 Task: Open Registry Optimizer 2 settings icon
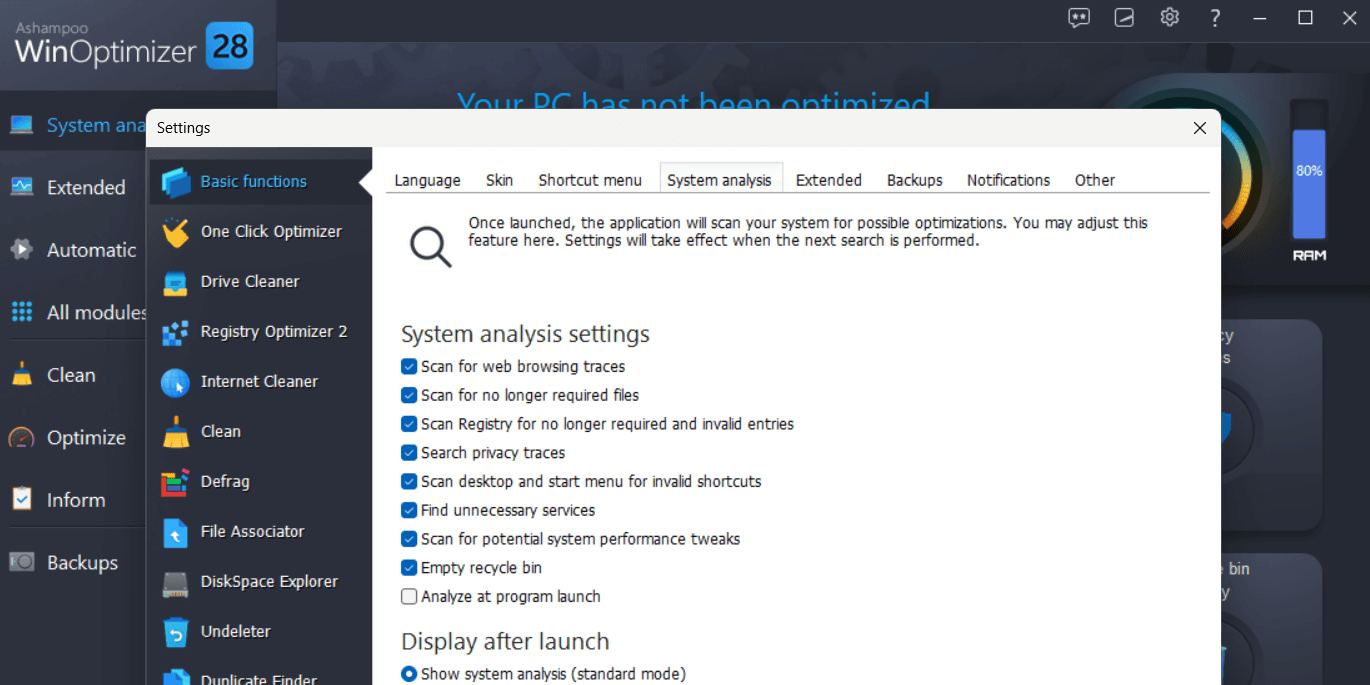click(176, 332)
